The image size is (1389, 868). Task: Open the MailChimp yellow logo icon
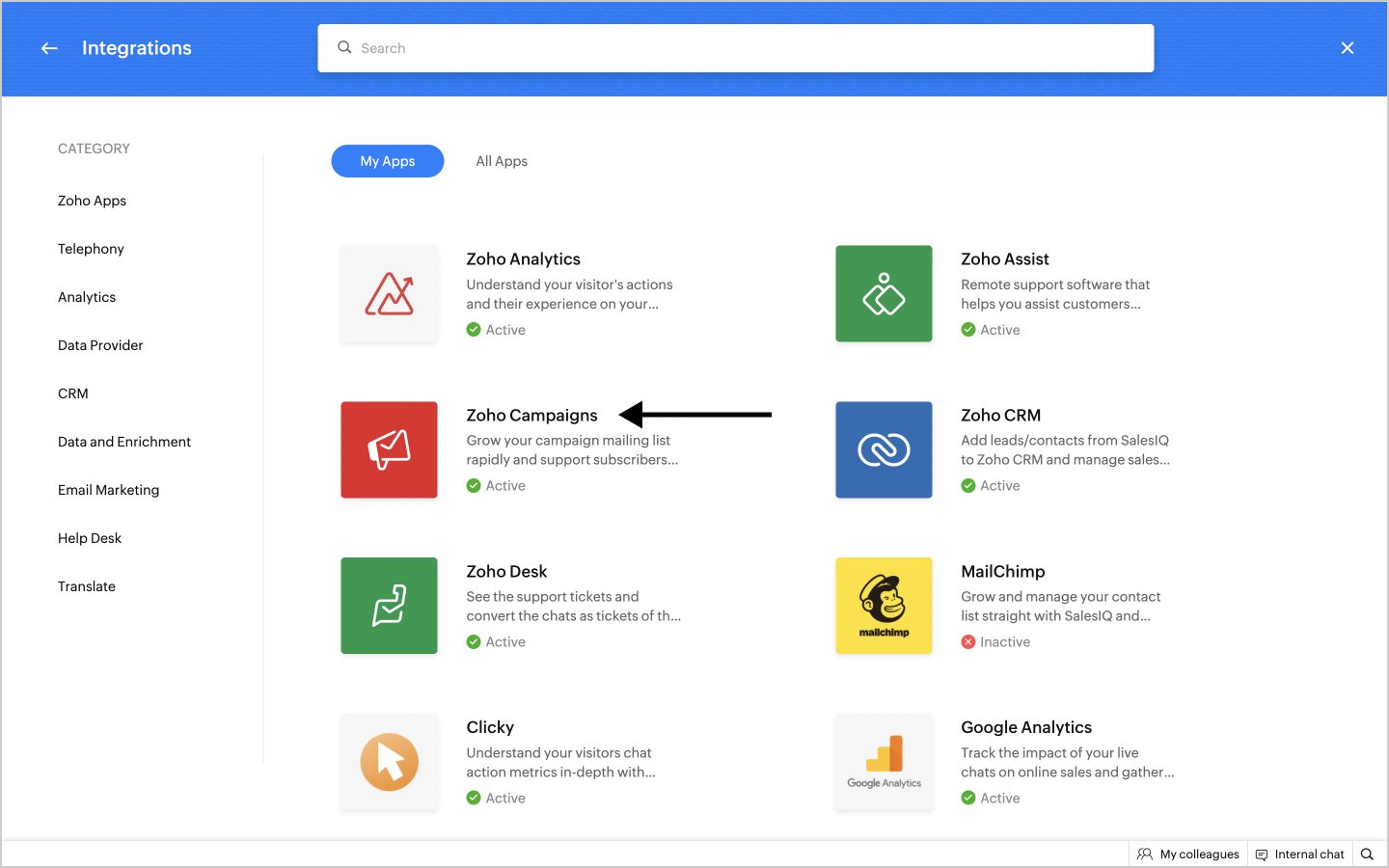click(885, 606)
